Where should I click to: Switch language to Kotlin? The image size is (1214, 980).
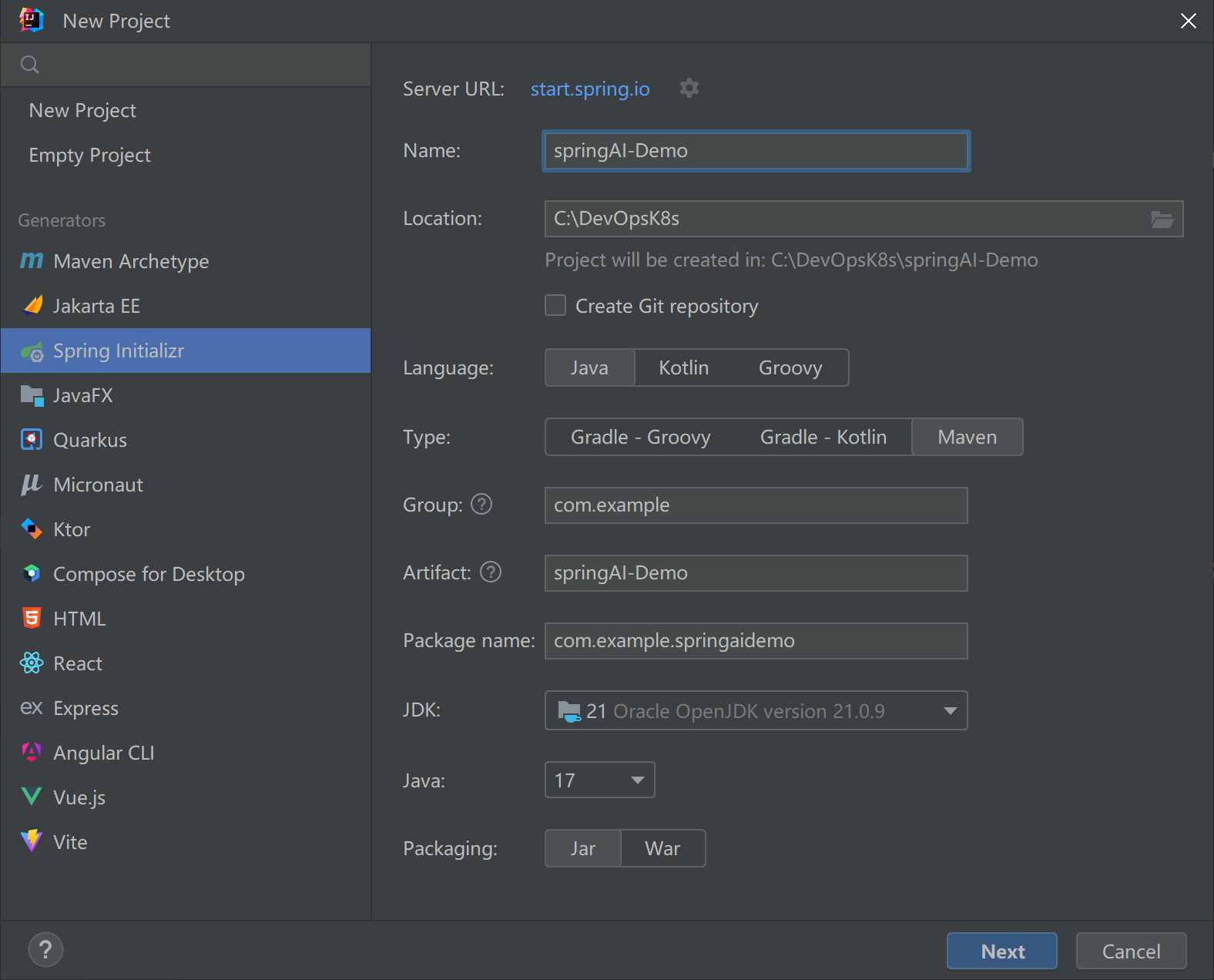pos(683,367)
